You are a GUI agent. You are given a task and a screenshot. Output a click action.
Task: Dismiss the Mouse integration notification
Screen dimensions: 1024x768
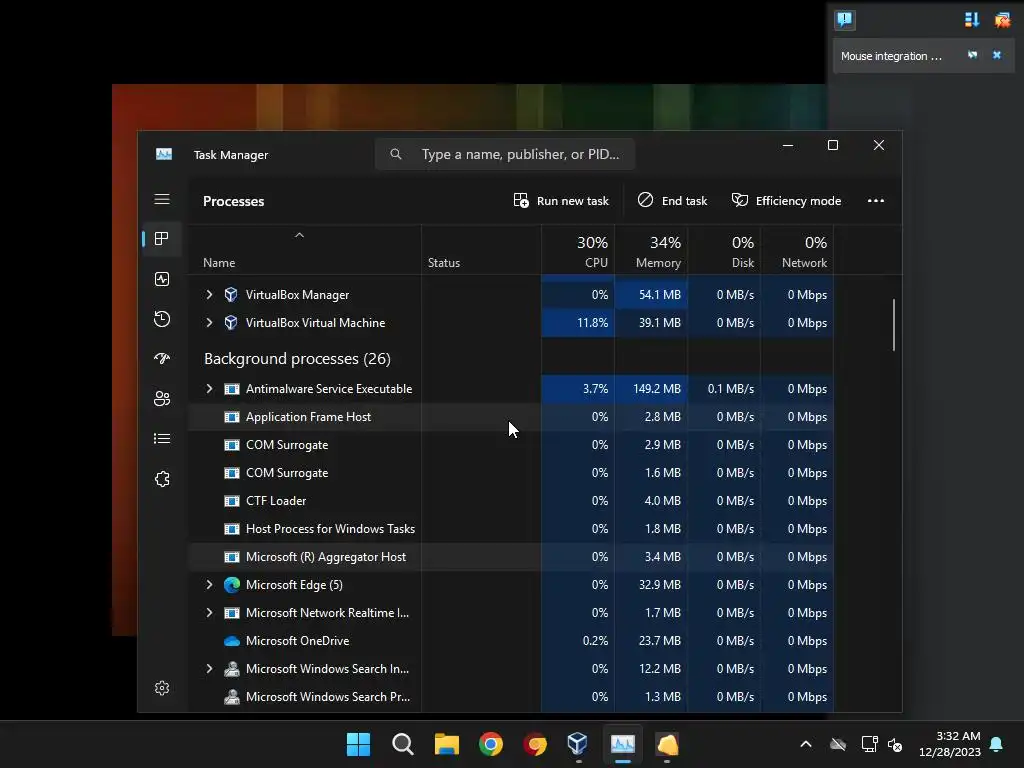pyautogui.click(x=997, y=56)
